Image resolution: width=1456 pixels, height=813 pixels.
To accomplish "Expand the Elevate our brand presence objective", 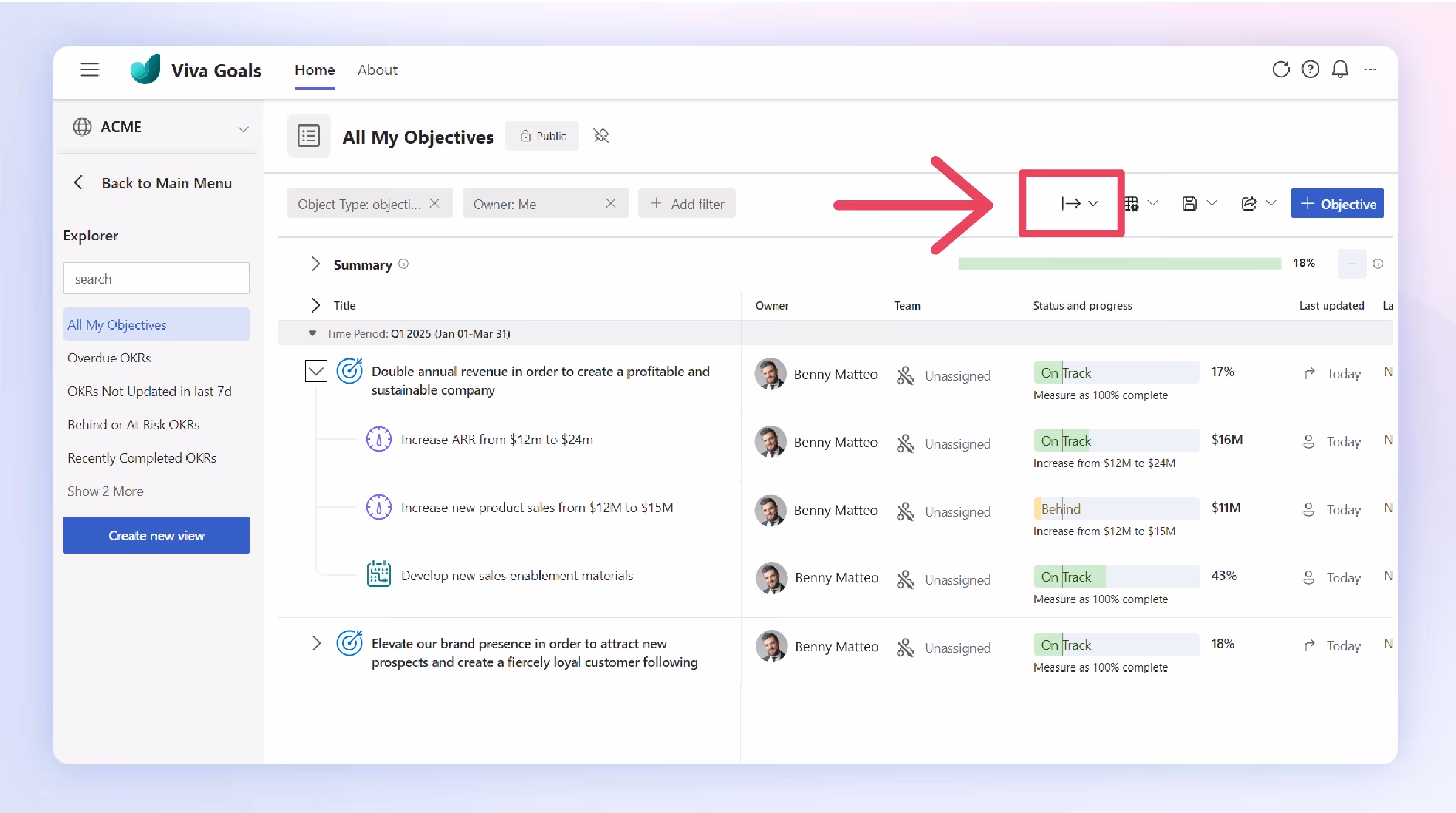I will [x=316, y=643].
